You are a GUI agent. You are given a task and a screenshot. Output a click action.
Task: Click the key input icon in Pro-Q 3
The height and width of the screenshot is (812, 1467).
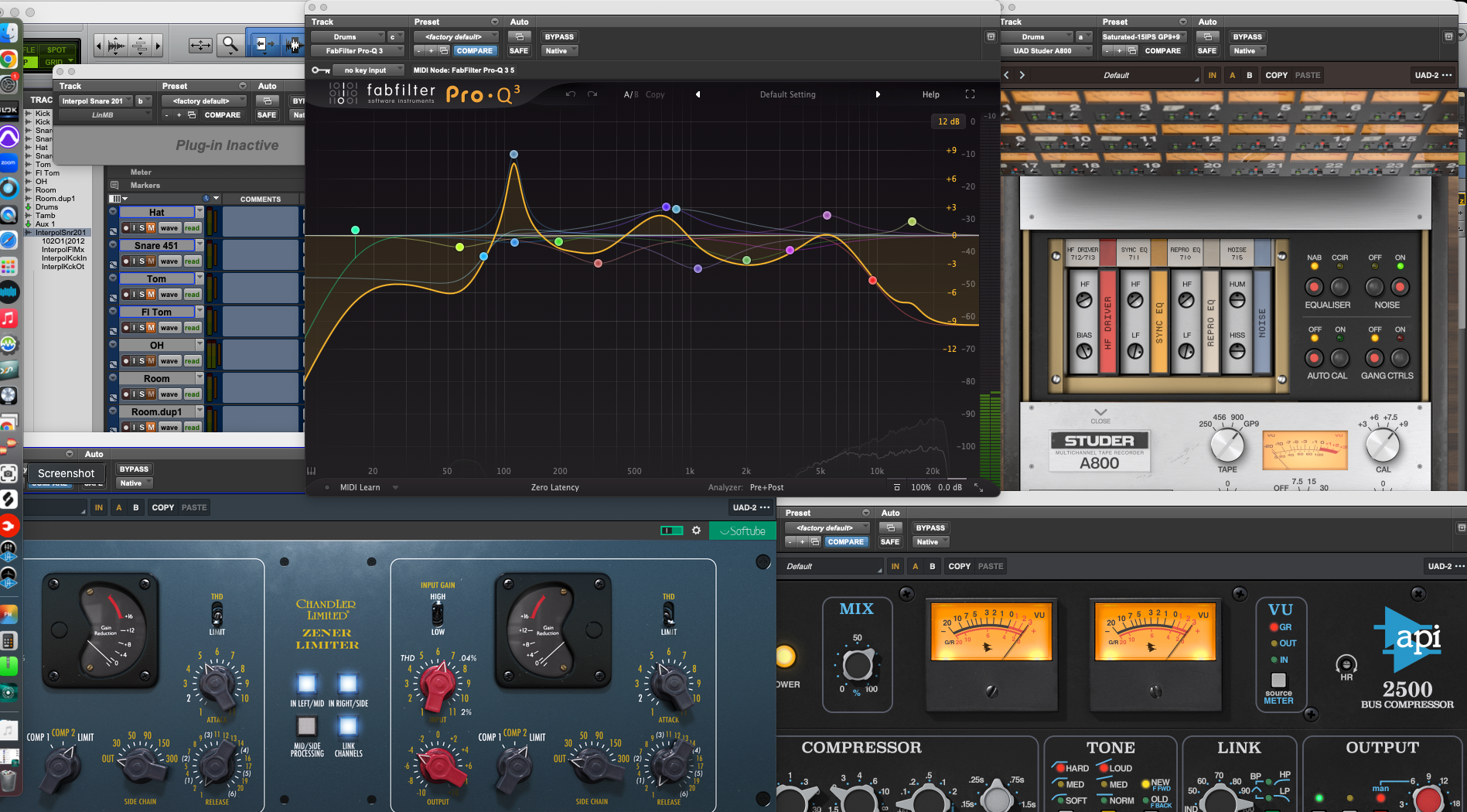coord(321,70)
